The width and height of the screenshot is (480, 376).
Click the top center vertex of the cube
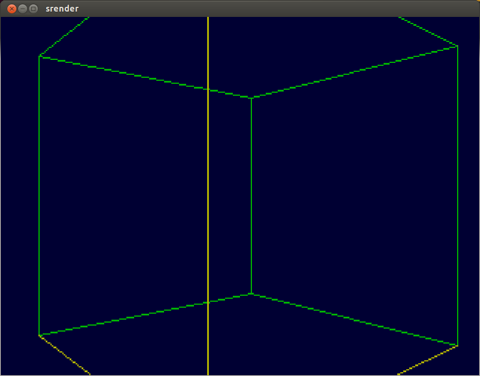coord(251,98)
